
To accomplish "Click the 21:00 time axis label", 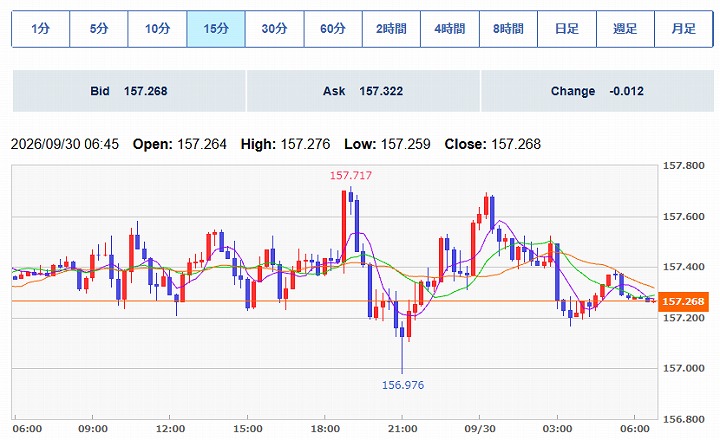I will pyautogui.click(x=402, y=429).
